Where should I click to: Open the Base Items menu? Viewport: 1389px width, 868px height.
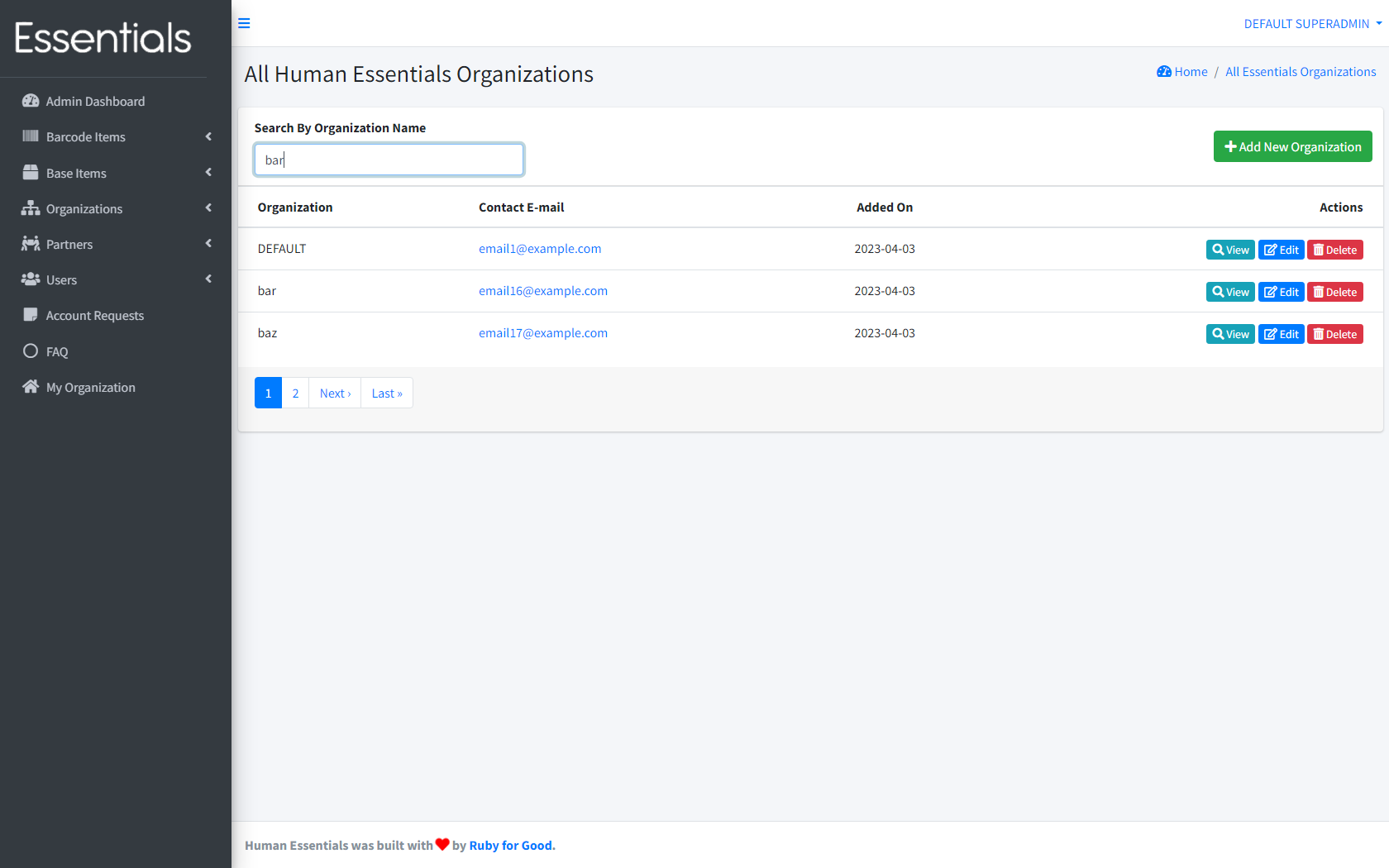(116, 172)
